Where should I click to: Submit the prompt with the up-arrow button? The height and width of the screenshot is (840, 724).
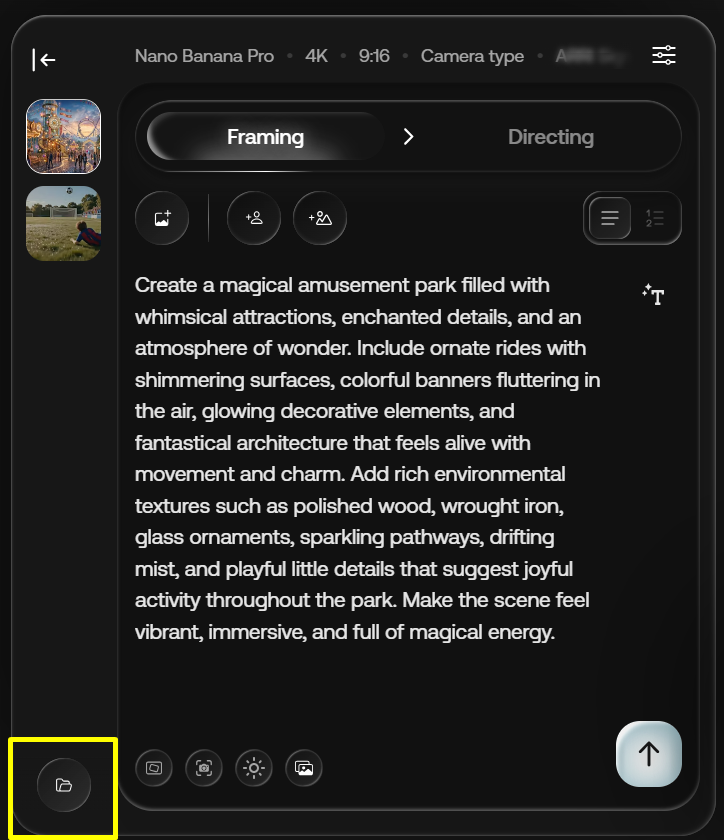point(649,753)
